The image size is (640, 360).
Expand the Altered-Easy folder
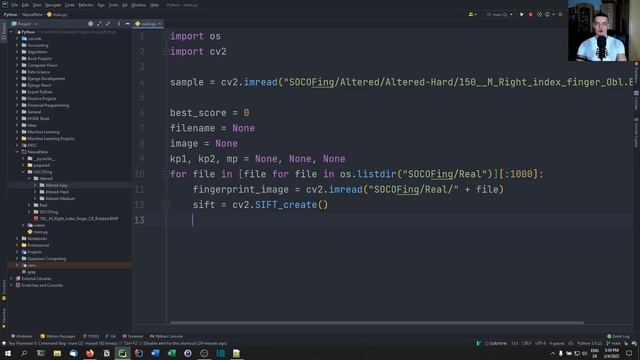[x=36, y=185]
